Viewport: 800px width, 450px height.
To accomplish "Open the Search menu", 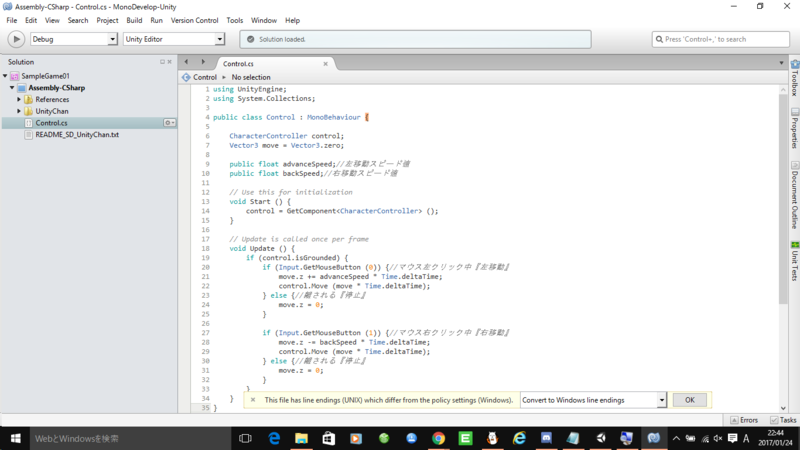I will point(78,20).
